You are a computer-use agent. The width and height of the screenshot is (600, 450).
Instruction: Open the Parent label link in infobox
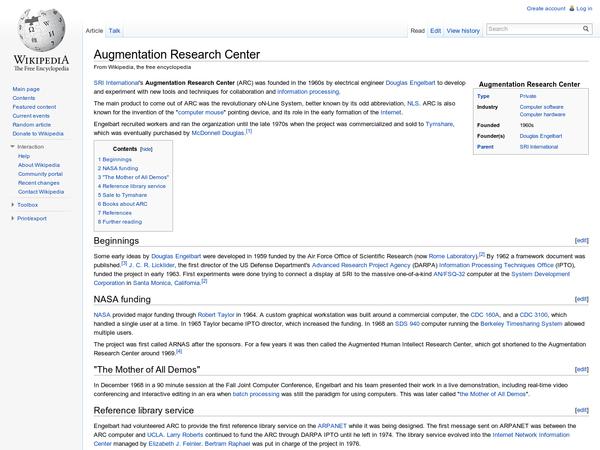coord(485,147)
